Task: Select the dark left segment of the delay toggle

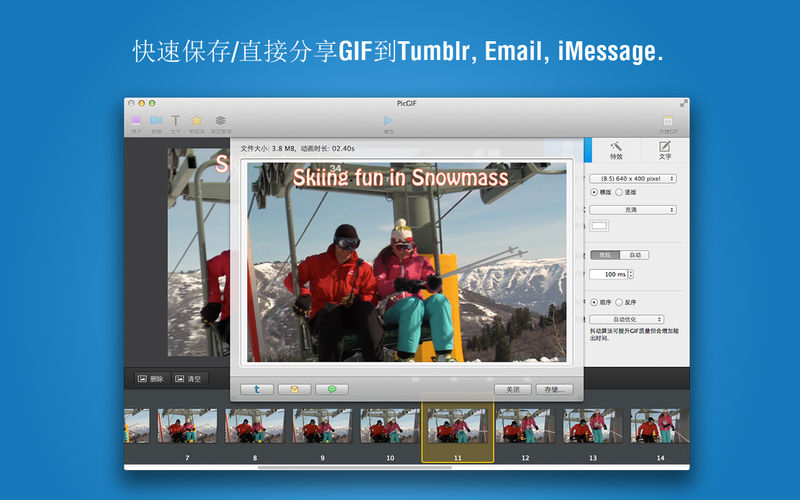Action: (x=605, y=255)
